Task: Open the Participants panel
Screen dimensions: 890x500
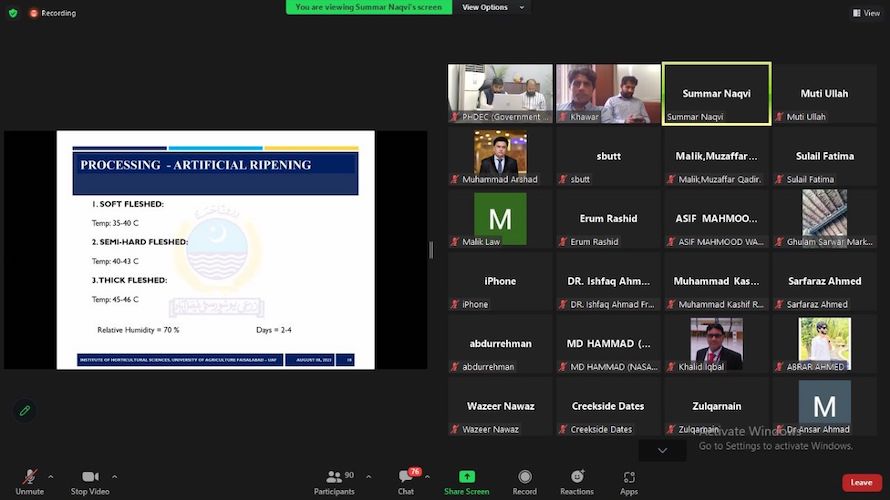Action: pos(334,481)
